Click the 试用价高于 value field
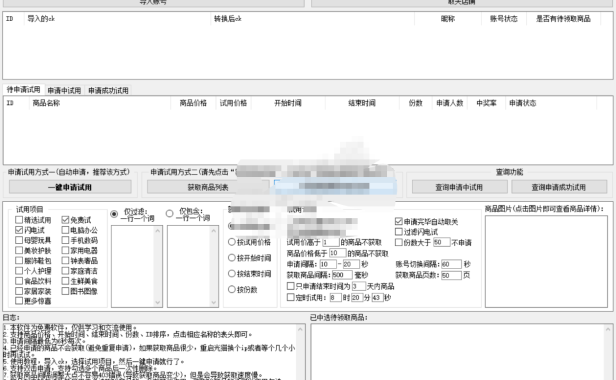The image size is (616, 380). point(330,242)
